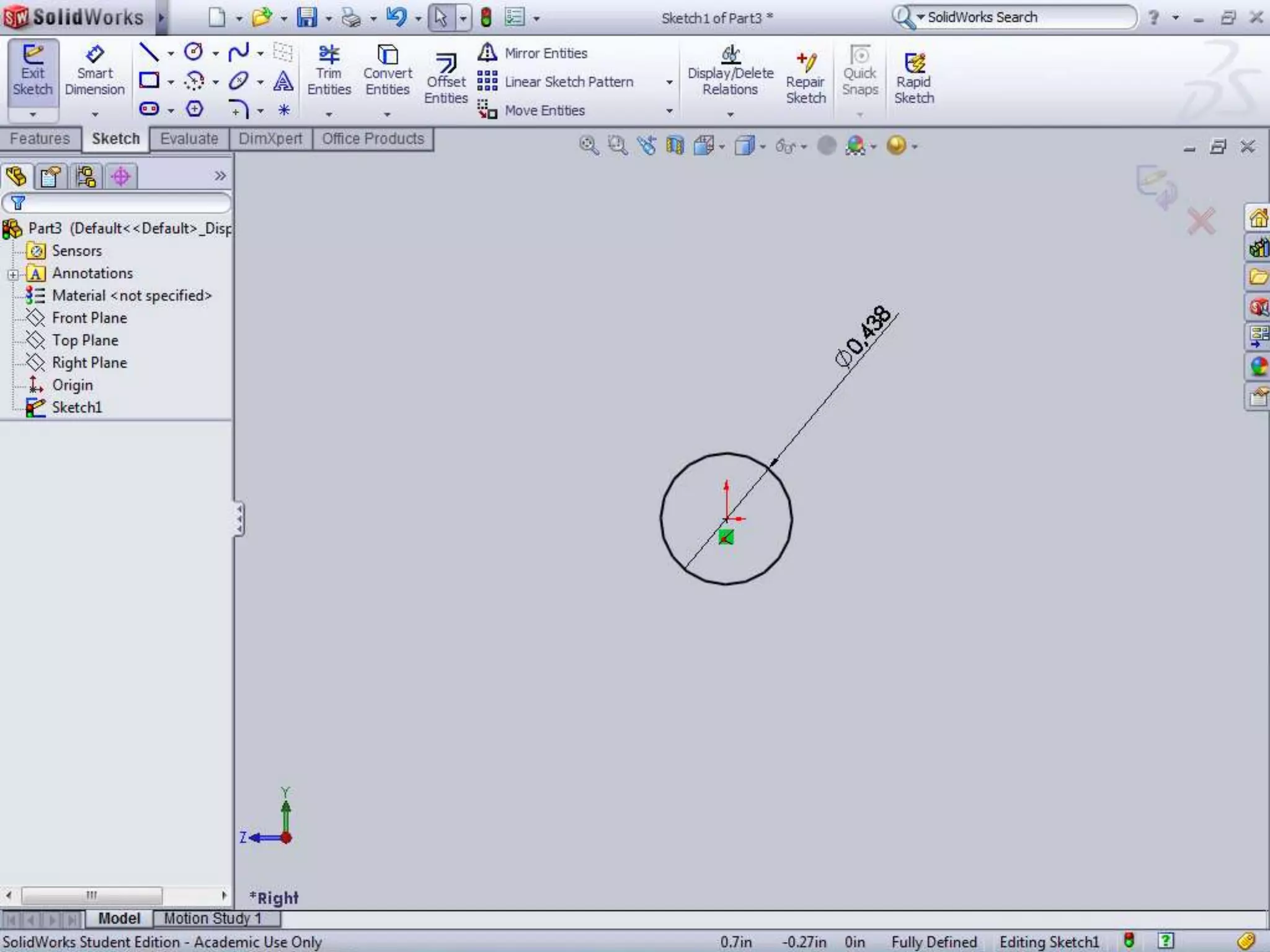The height and width of the screenshot is (952, 1270).
Task: Click the Zoom to Fit icon
Action: 588,146
